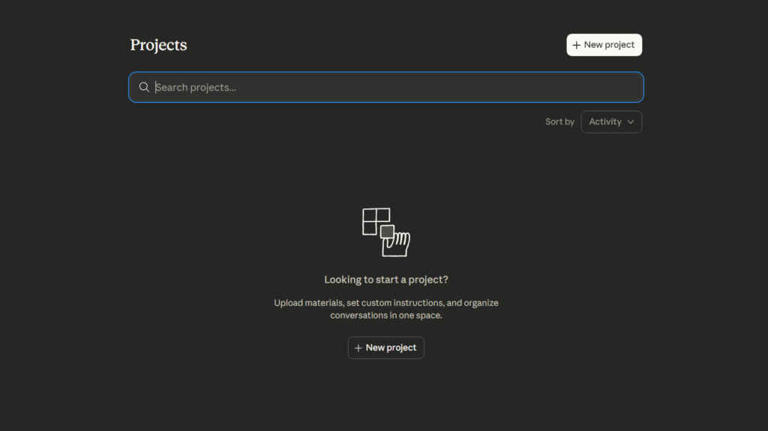Expand the Sort by options menu
The height and width of the screenshot is (431, 768).
(x=611, y=122)
